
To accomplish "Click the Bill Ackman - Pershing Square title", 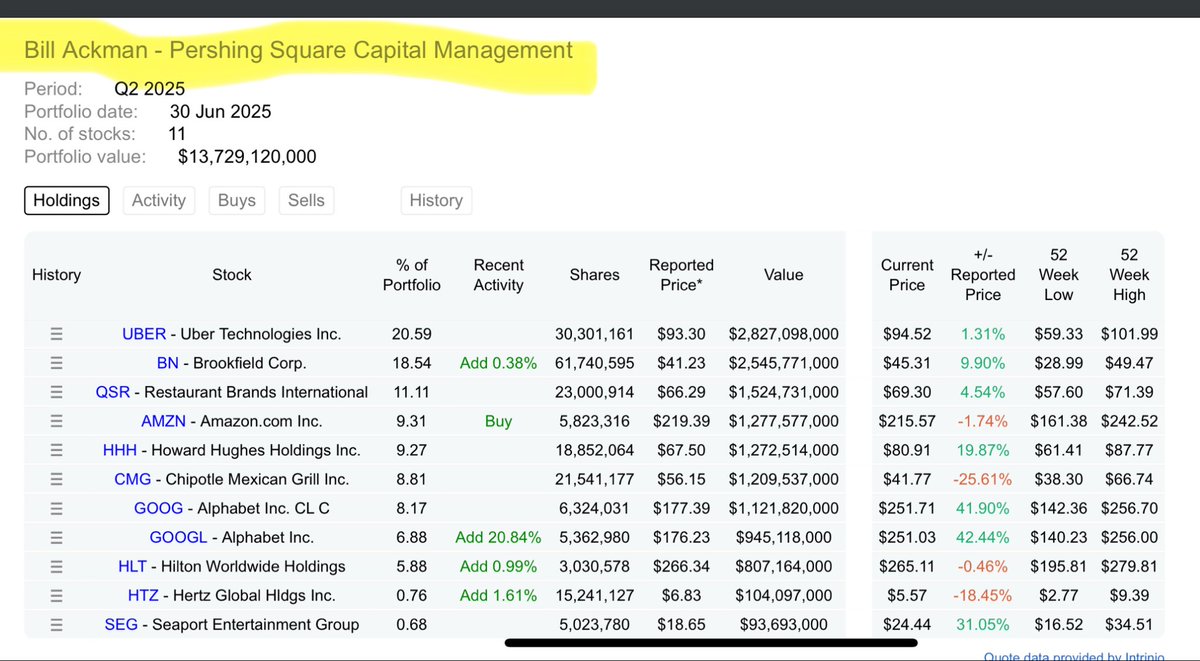I will coord(299,50).
